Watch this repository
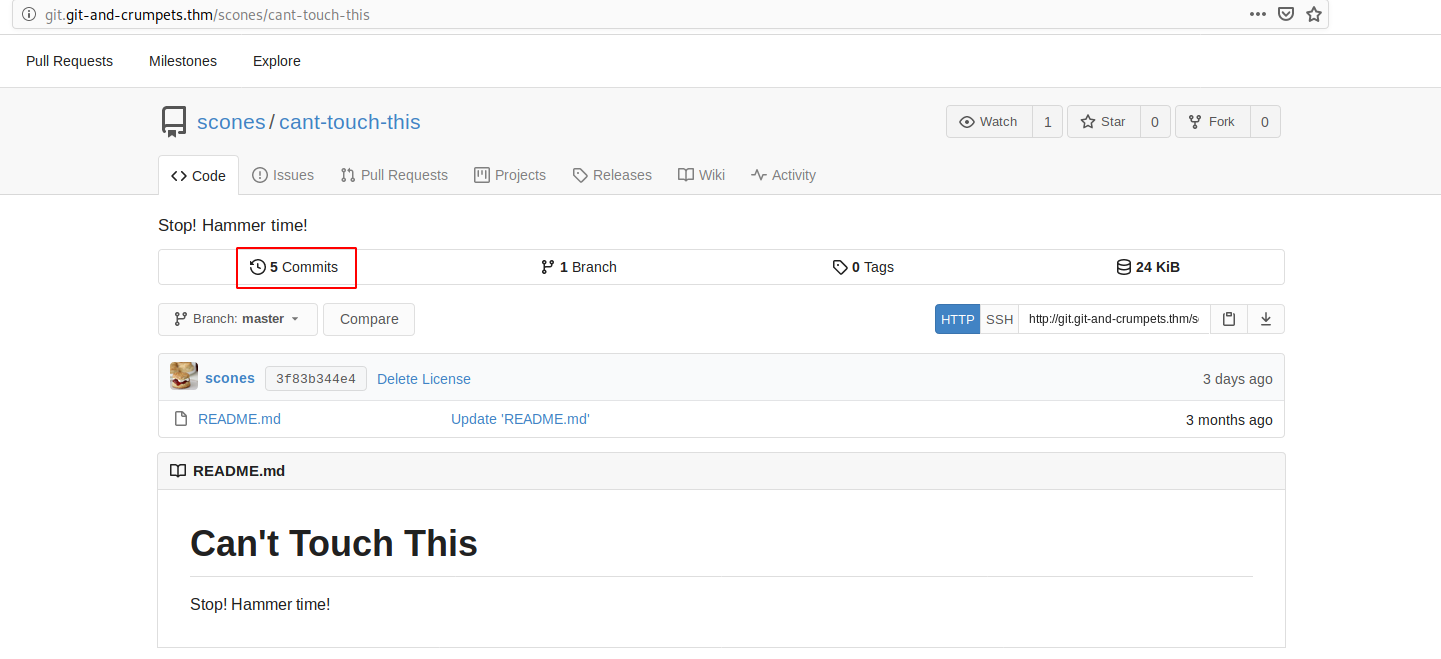 click(x=989, y=122)
